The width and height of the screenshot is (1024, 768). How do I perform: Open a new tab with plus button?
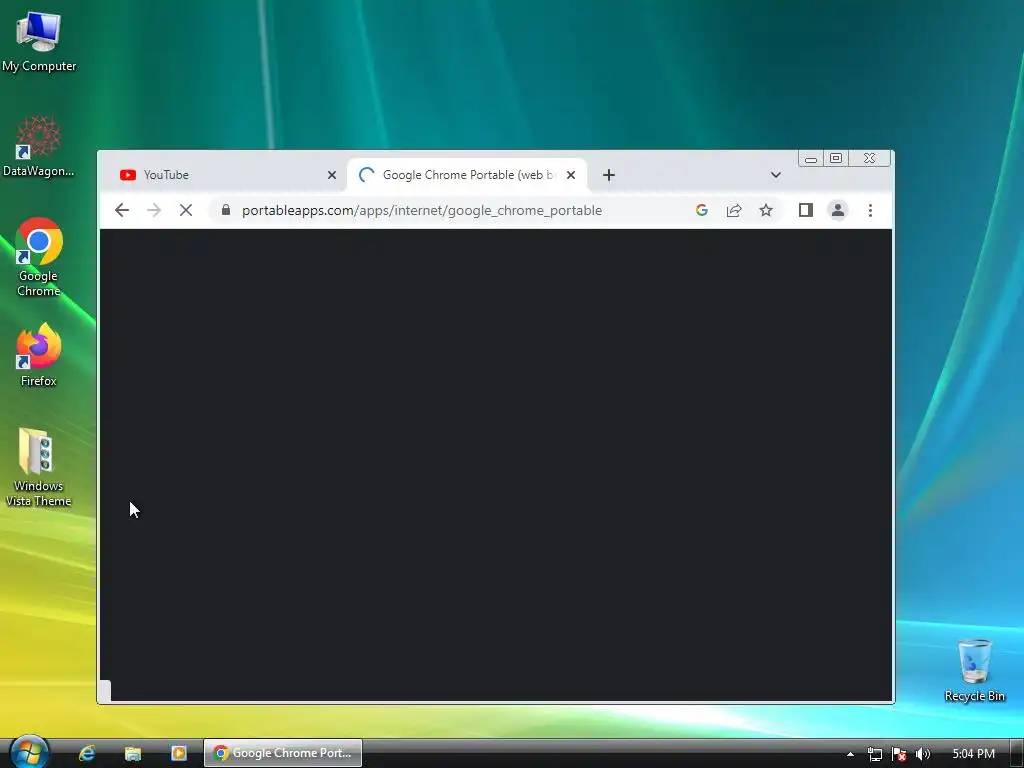click(609, 175)
